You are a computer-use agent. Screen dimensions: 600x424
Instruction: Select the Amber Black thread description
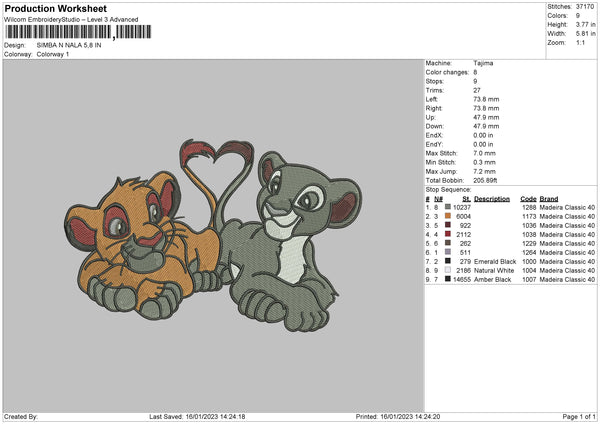pos(492,279)
